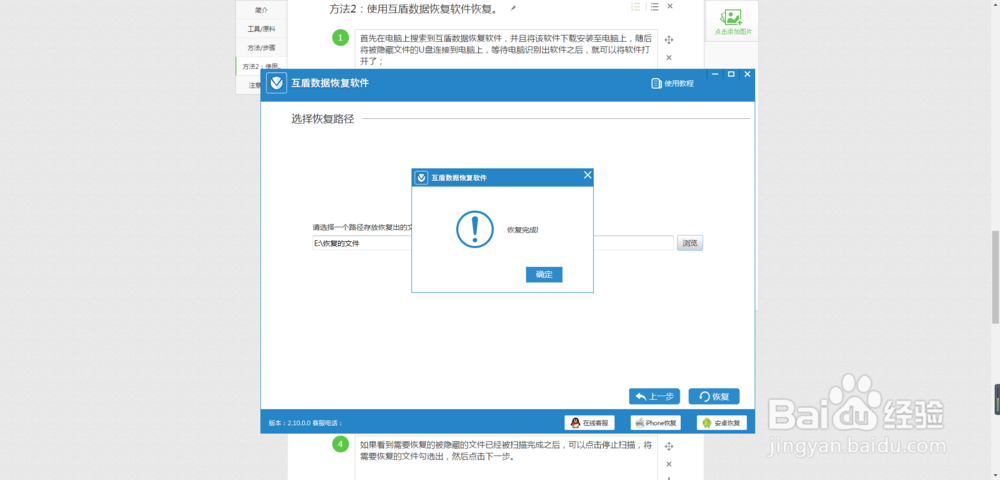Screen dimensions: 1000x480
Task: Select 方法2：使用 sidebar entry
Action: pos(261,66)
